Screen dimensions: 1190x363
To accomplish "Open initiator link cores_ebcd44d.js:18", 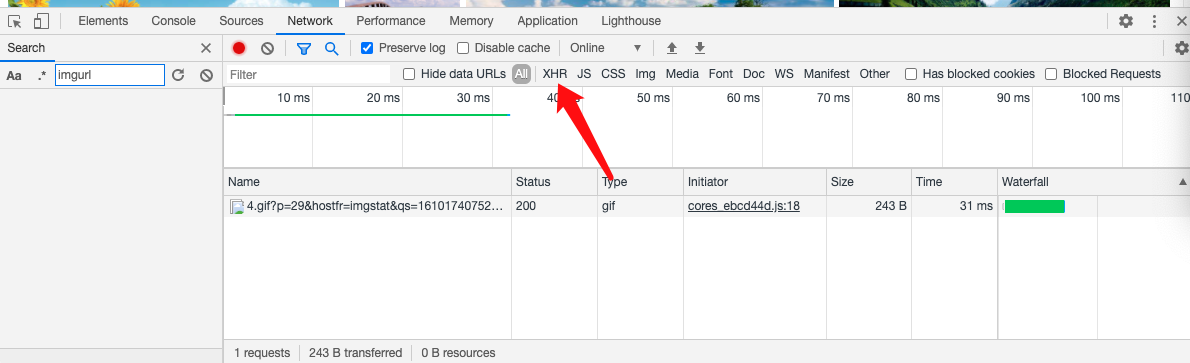I will 744,206.
